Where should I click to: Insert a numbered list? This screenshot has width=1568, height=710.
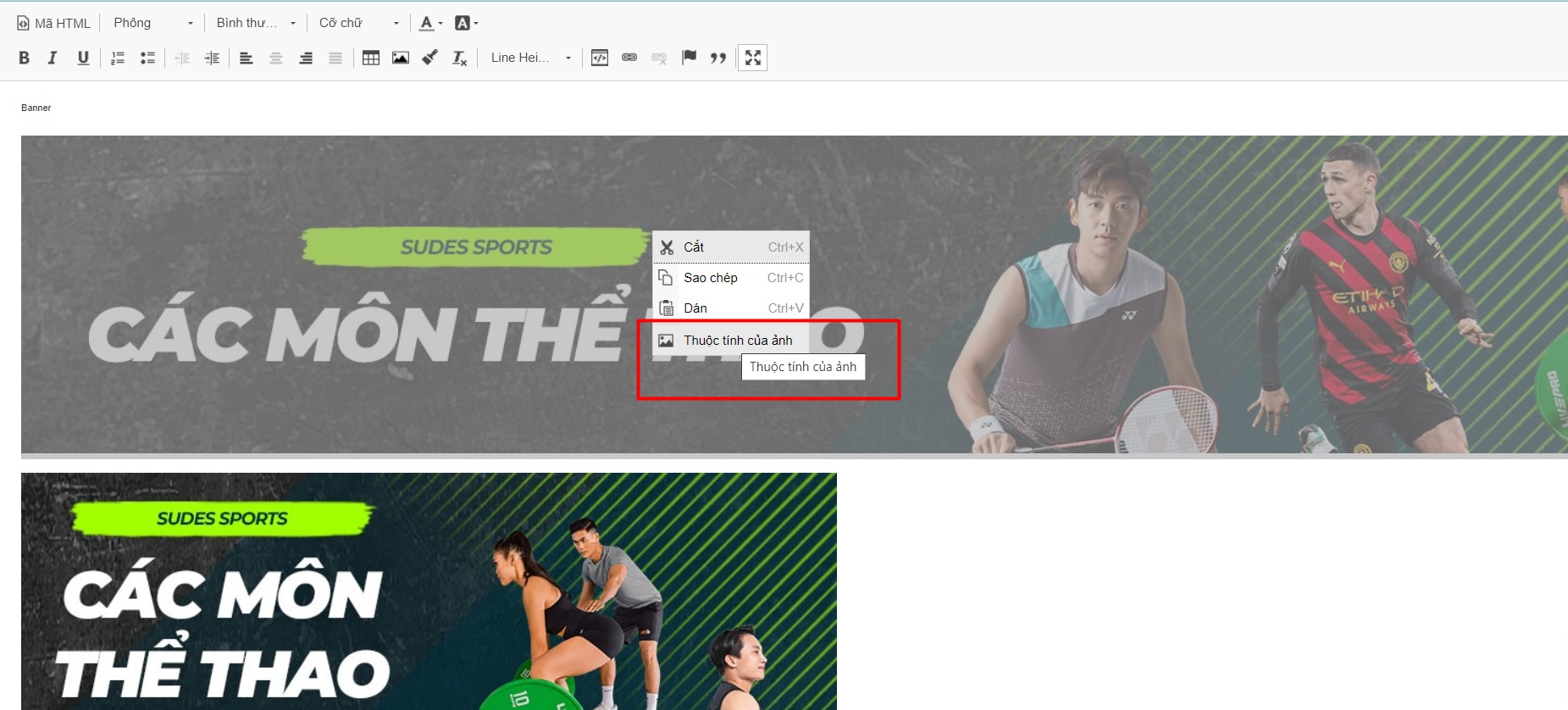[118, 58]
